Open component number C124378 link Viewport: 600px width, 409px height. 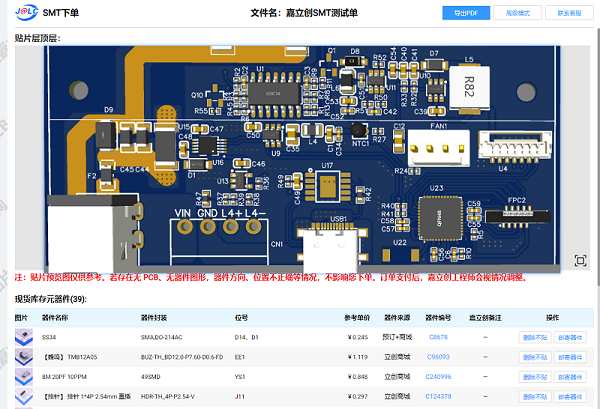coord(438,396)
